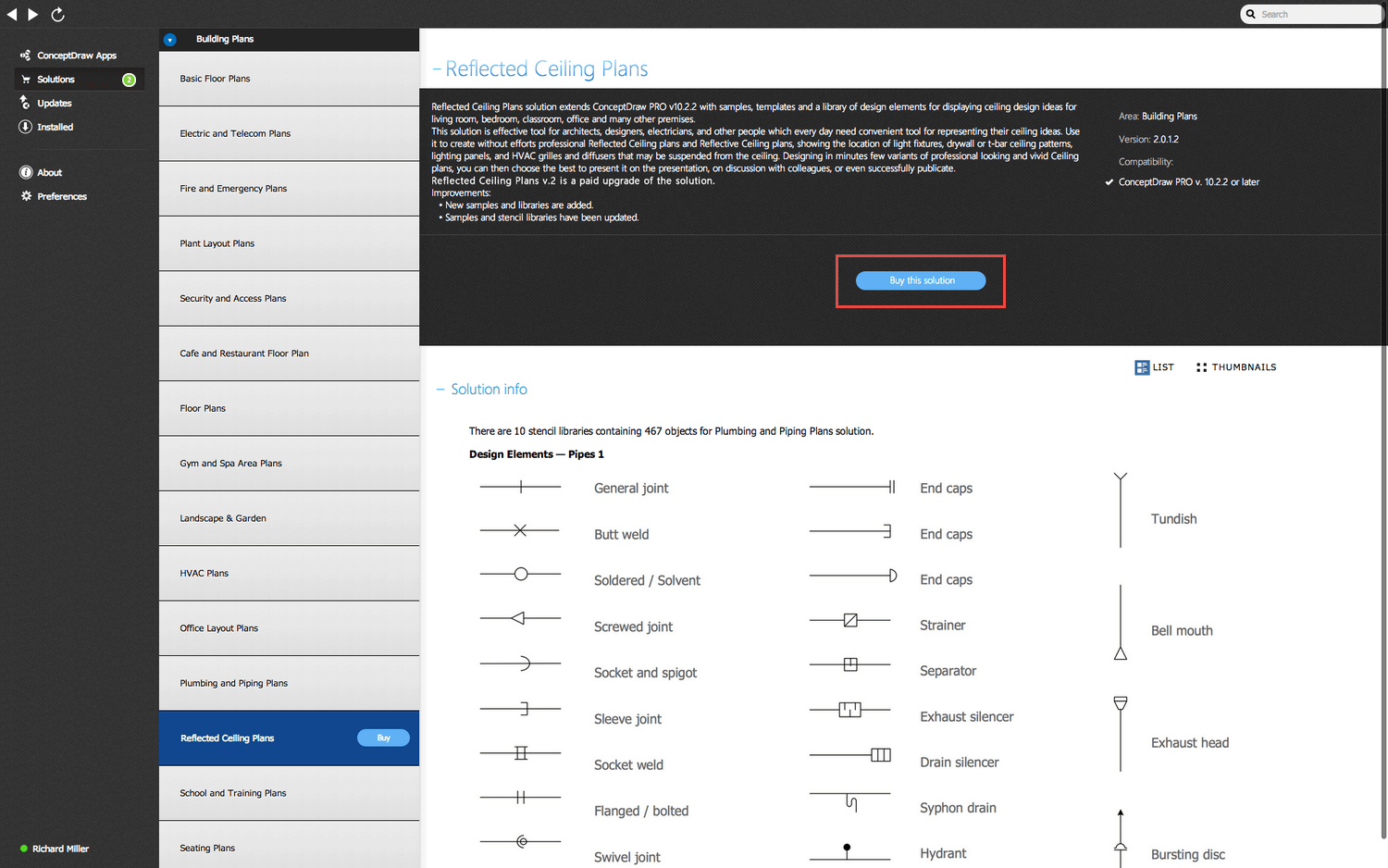Open the Installed section
1388x868 pixels.
(x=56, y=128)
